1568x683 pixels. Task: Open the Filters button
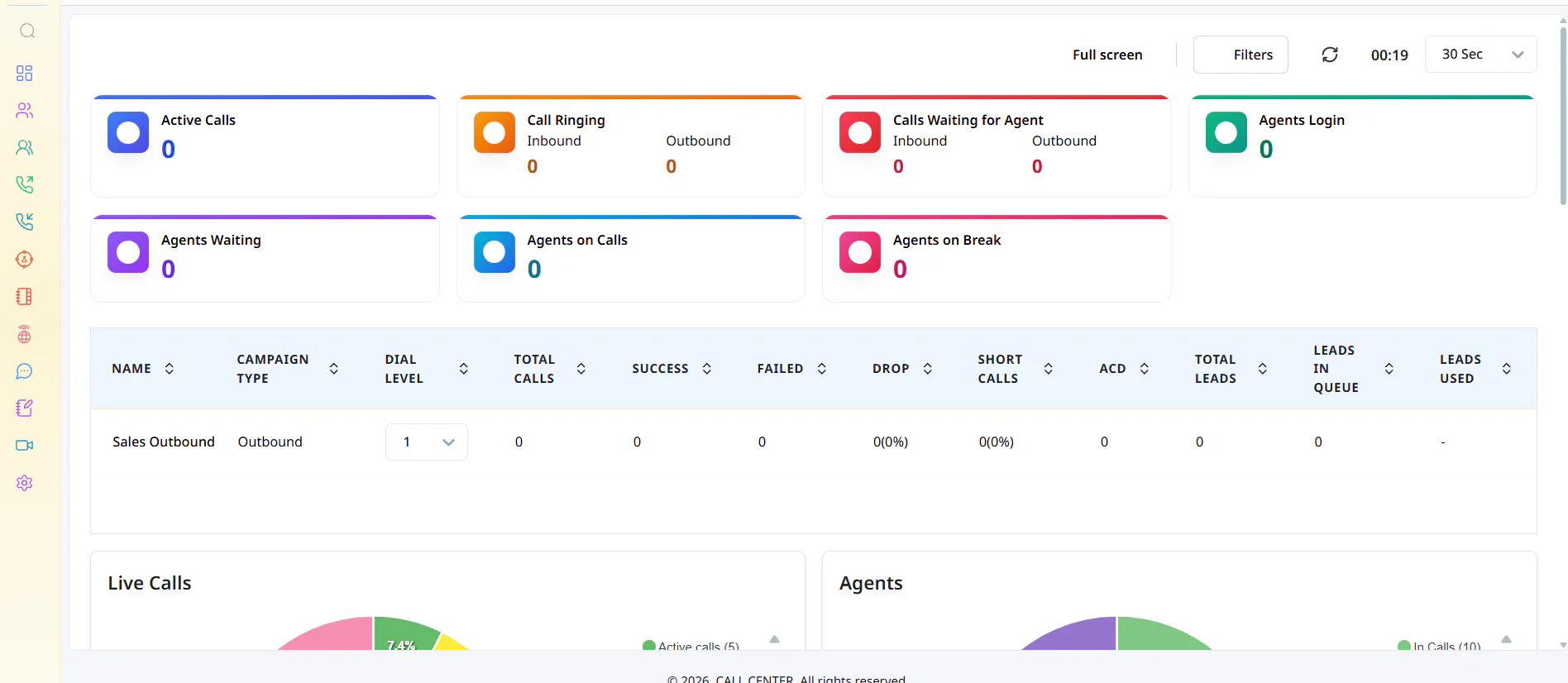point(1241,55)
